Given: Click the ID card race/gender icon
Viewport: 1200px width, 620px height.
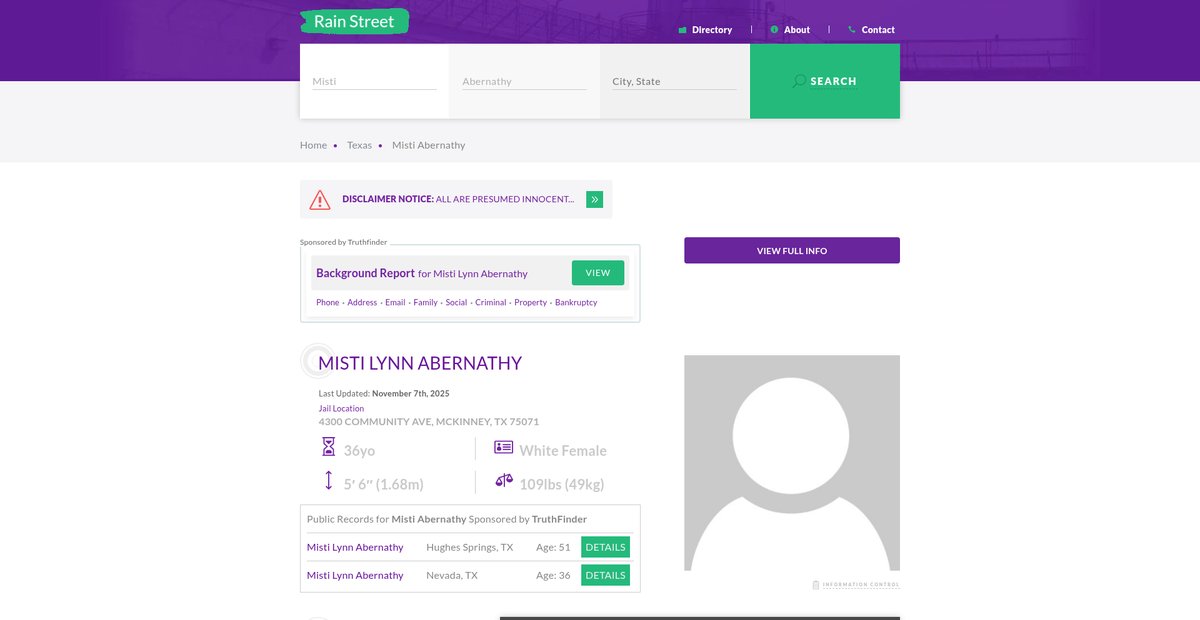Looking at the screenshot, I should (x=503, y=448).
